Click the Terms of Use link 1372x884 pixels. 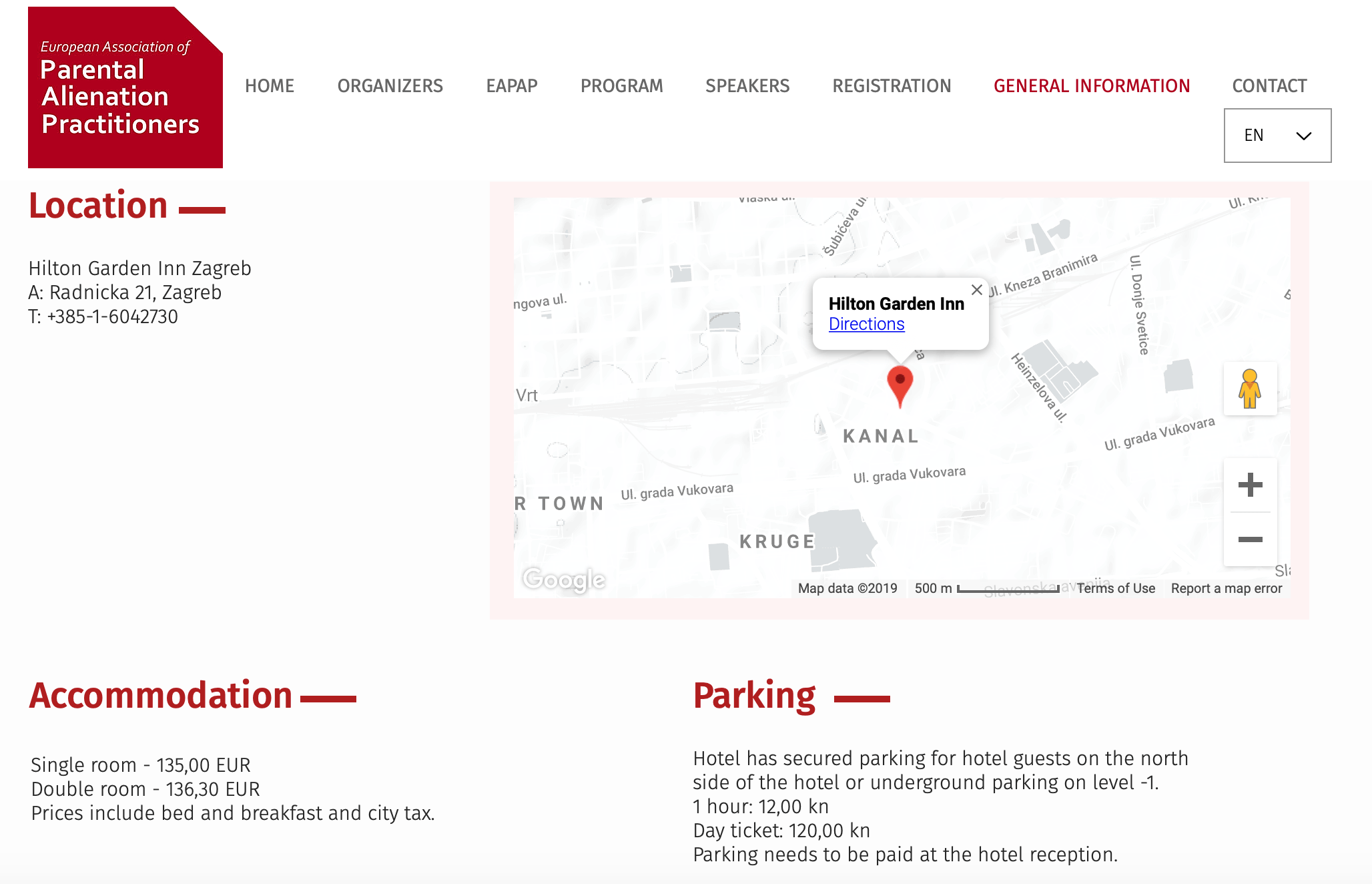1115,588
